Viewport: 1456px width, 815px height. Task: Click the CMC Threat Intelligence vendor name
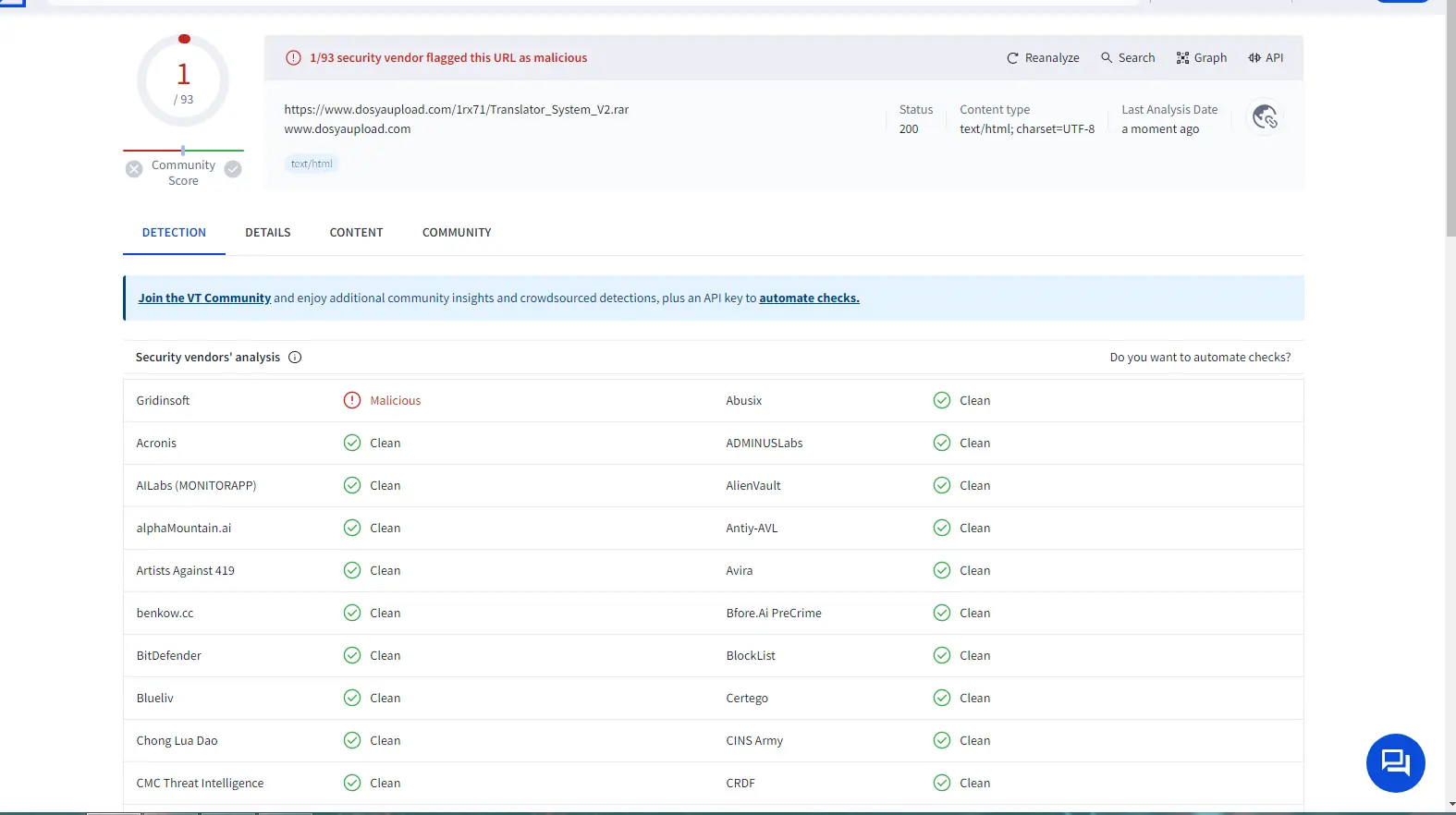[x=200, y=783]
